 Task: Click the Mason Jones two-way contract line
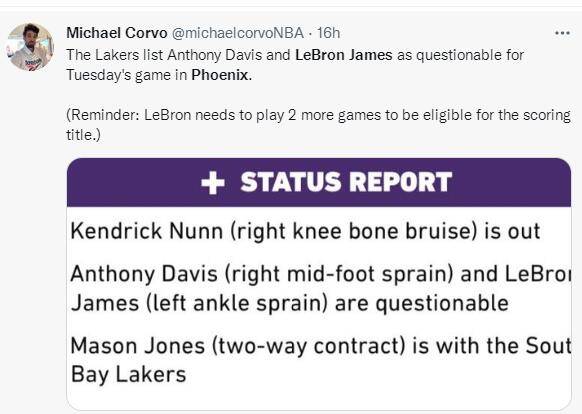pyautogui.click(x=321, y=346)
